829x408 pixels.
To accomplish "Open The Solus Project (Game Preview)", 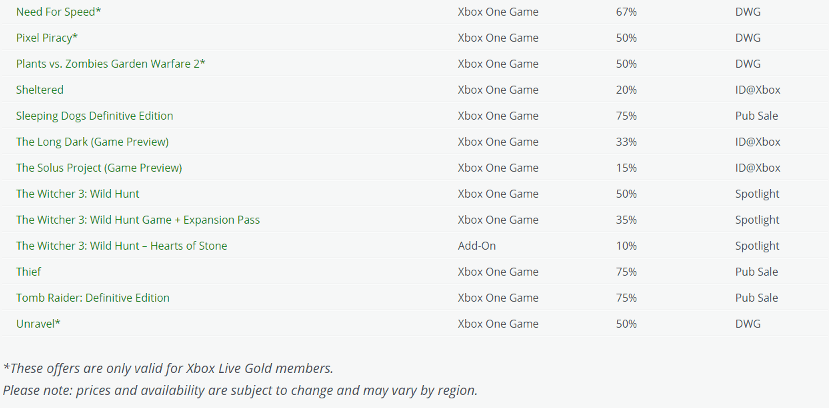I will (x=98, y=168).
